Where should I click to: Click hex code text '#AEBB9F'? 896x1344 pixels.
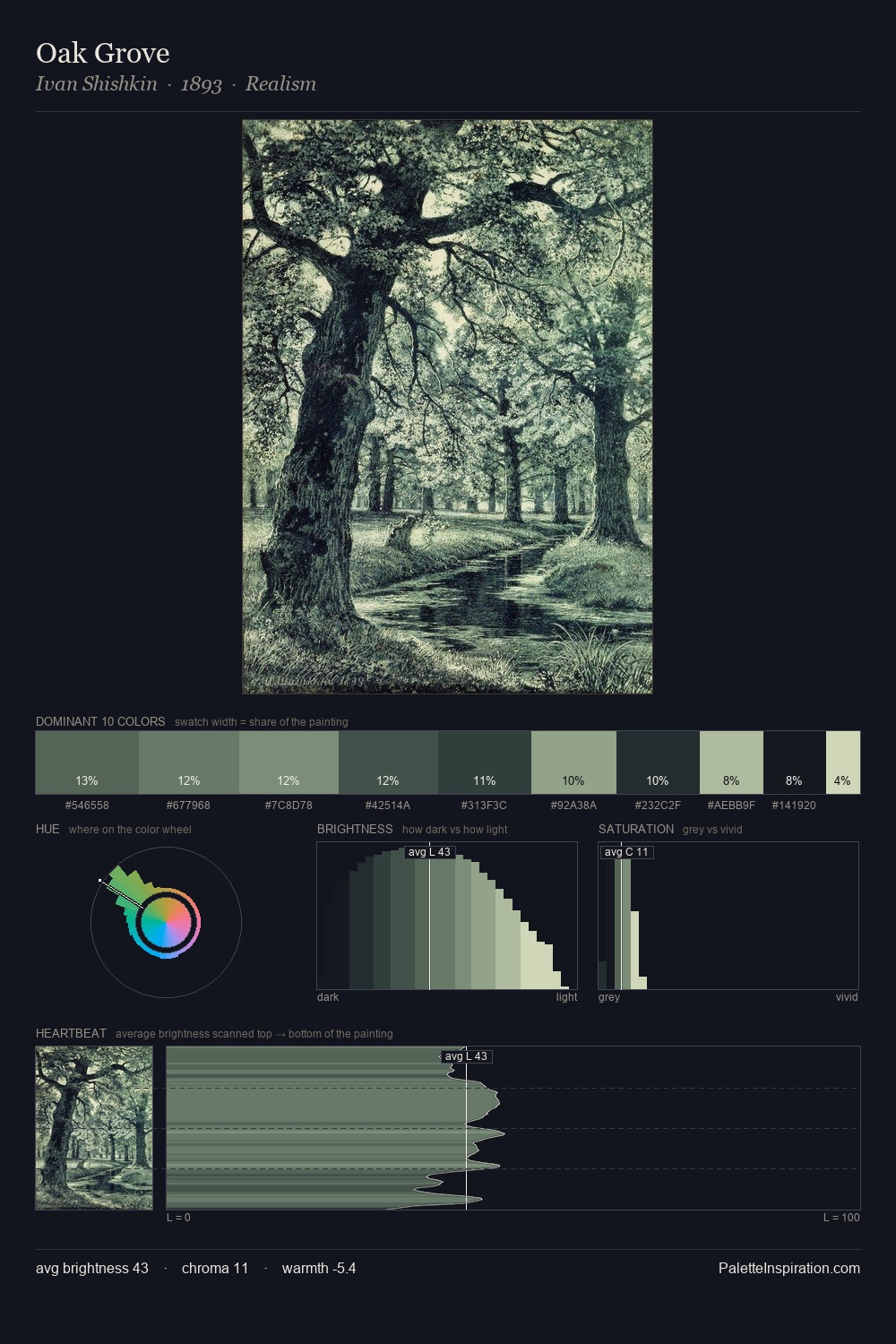point(731,805)
